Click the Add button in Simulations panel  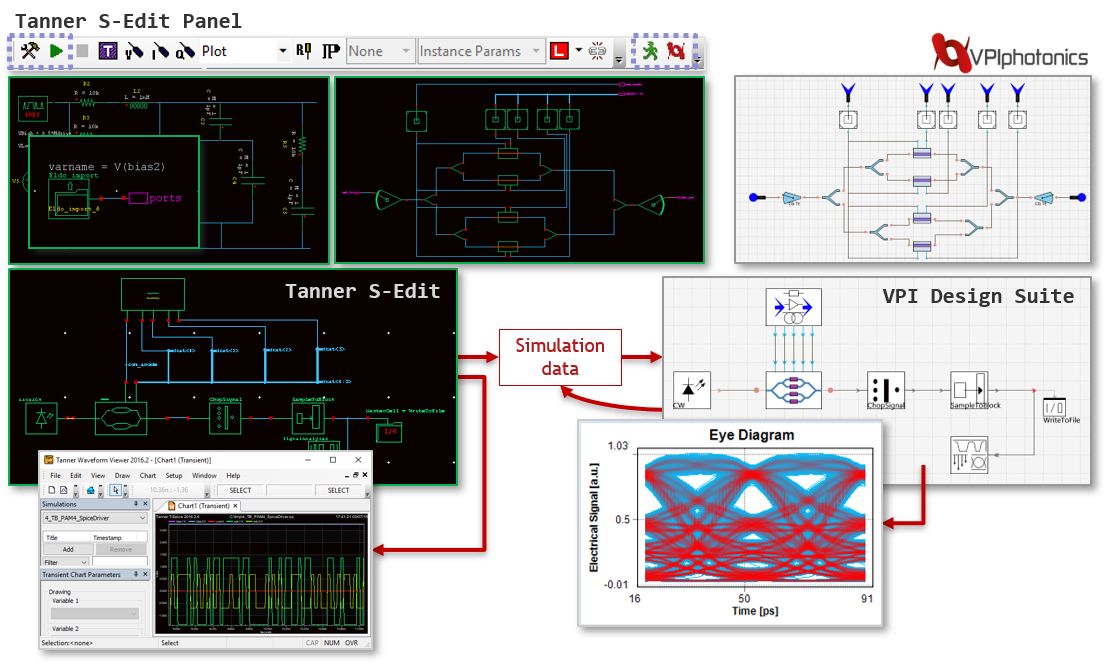coord(68,549)
